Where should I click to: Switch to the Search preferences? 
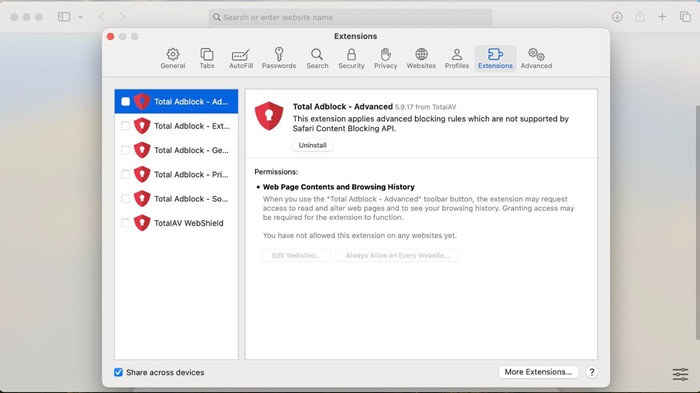[x=317, y=59]
